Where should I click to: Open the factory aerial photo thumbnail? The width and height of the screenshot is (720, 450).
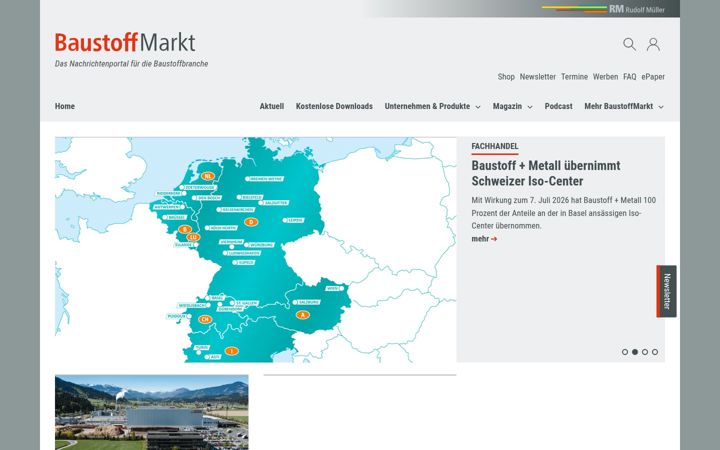[152, 412]
